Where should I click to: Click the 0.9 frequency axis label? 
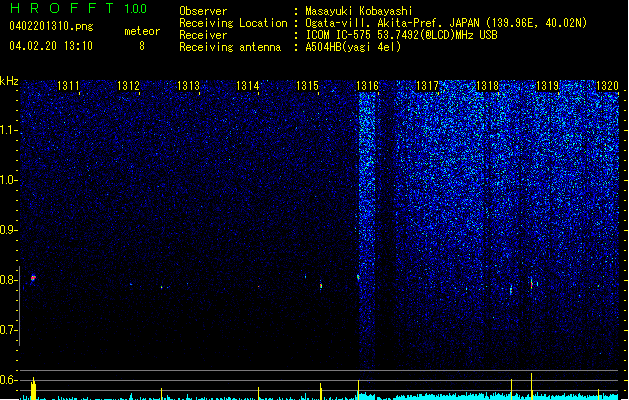click(8, 230)
